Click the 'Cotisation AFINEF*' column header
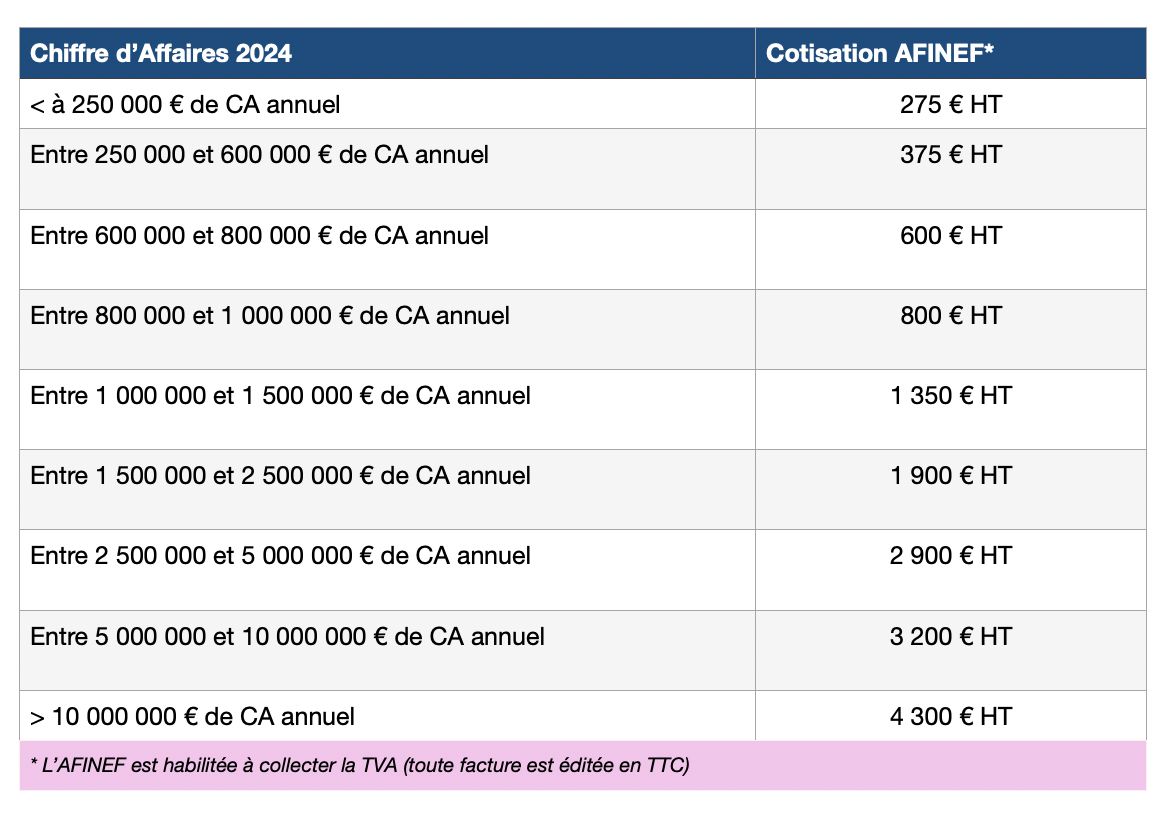The height and width of the screenshot is (814, 1164). coord(879,54)
